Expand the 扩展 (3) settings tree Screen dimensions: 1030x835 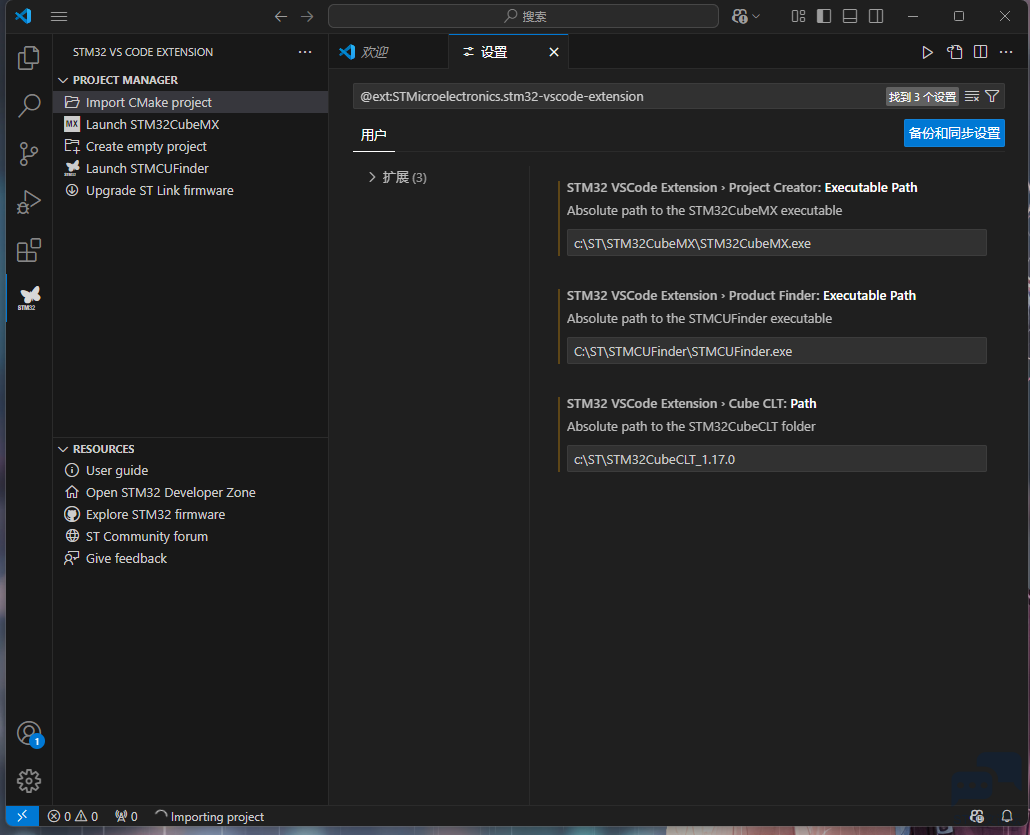pos(372,177)
